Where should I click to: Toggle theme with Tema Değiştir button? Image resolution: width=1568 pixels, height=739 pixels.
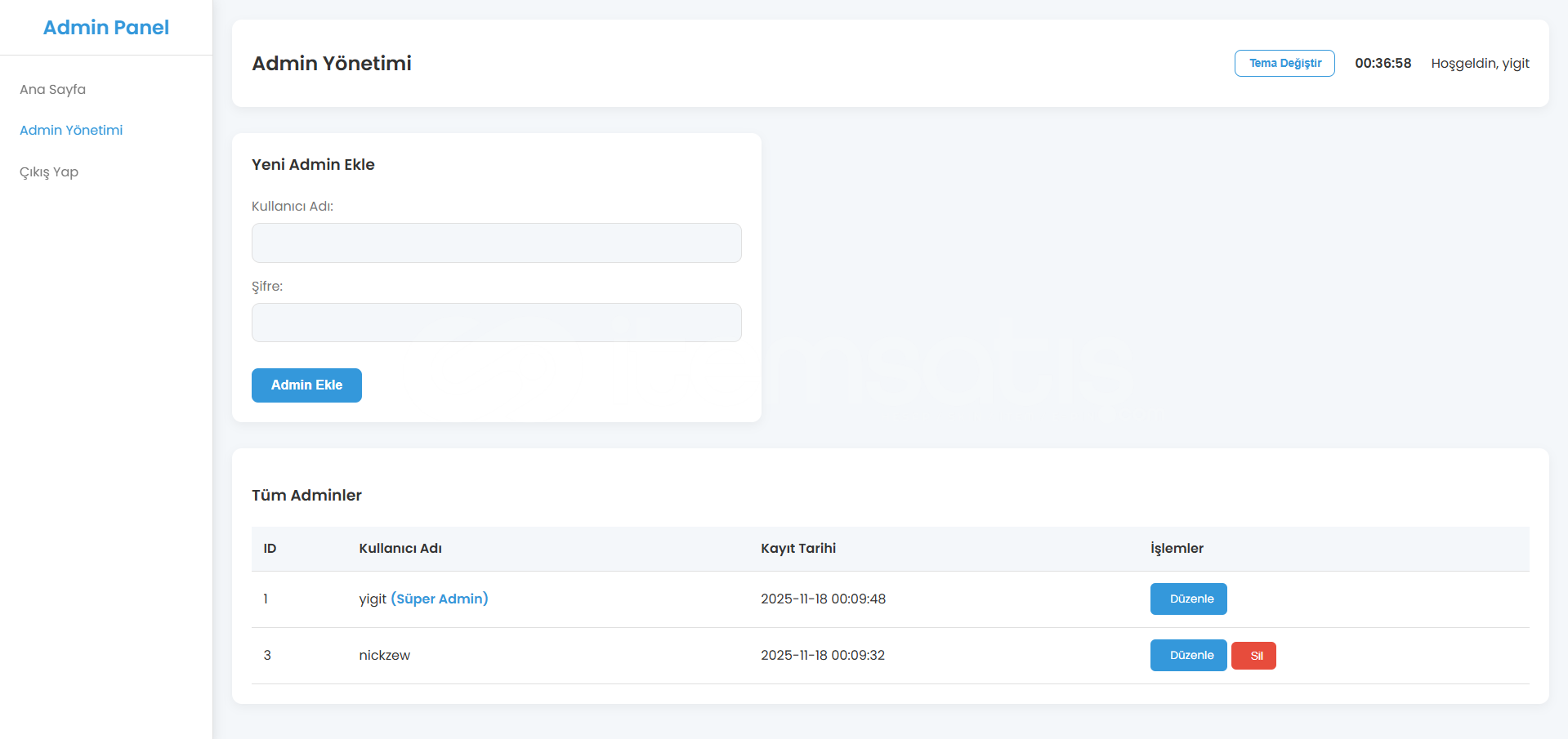1284,63
